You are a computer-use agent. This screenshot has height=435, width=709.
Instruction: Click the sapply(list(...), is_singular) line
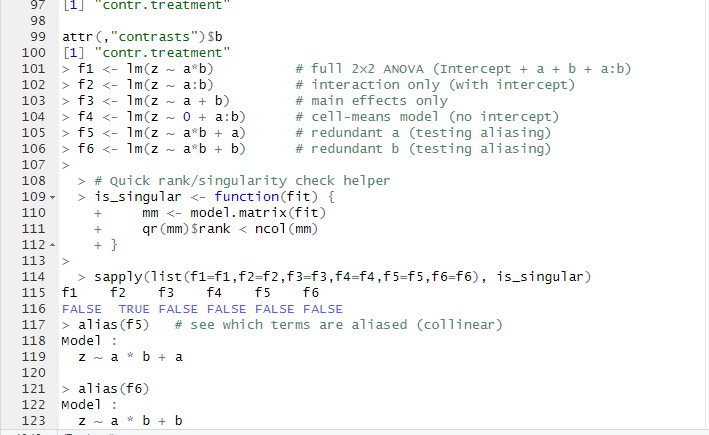tap(342, 276)
